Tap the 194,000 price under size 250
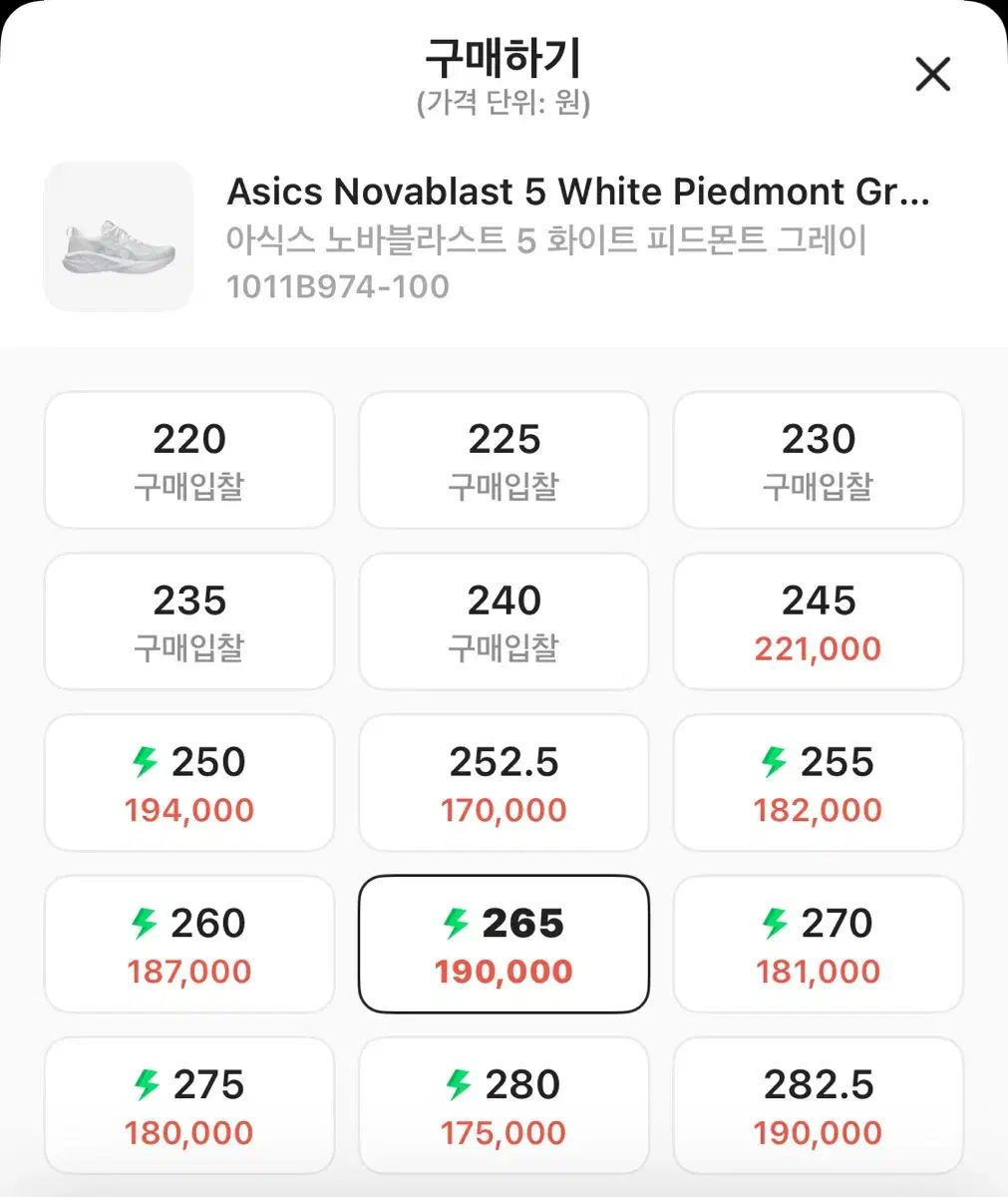Viewport: 1008px width, 1197px height. [x=189, y=810]
